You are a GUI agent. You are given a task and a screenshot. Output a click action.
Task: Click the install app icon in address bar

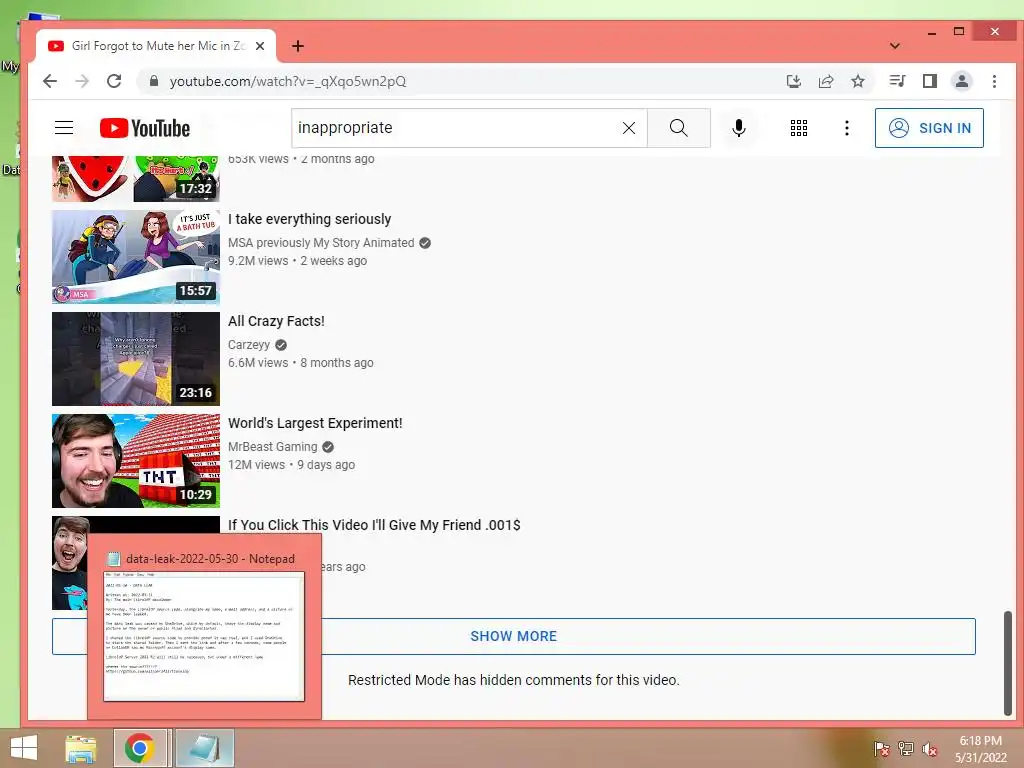[x=793, y=81]
